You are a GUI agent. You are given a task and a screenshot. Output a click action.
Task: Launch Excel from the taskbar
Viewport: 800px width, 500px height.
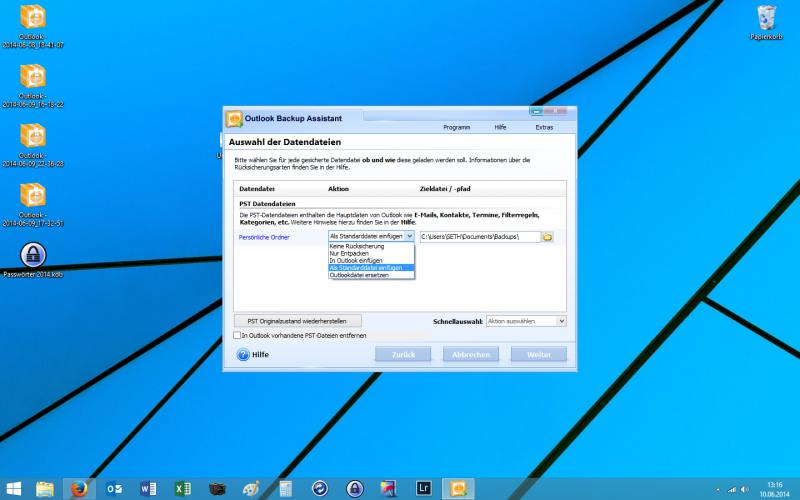pos(183,489)
